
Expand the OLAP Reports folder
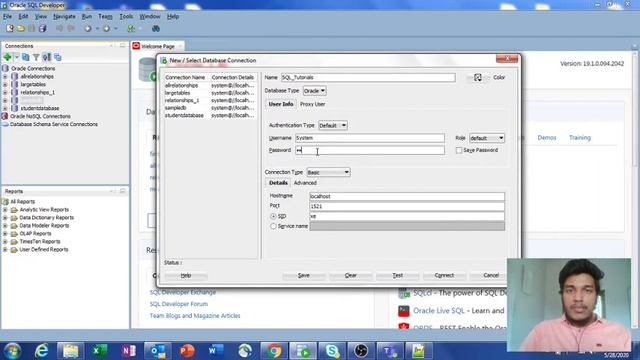point(5,233)
